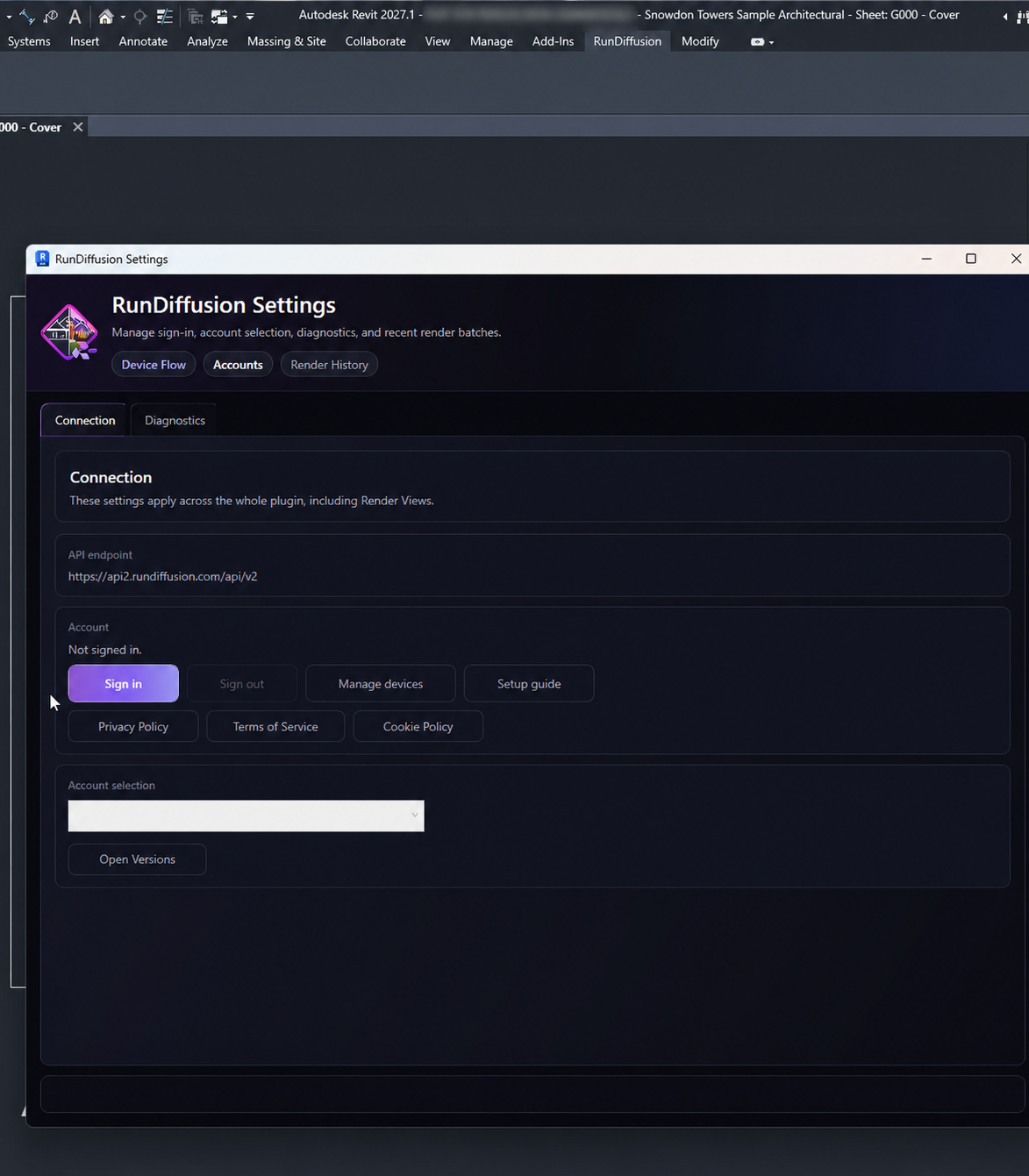The image size is (1029, 1176).
Task: Click the 'Not signed in.' status text
Action: (x=105, y=650)
